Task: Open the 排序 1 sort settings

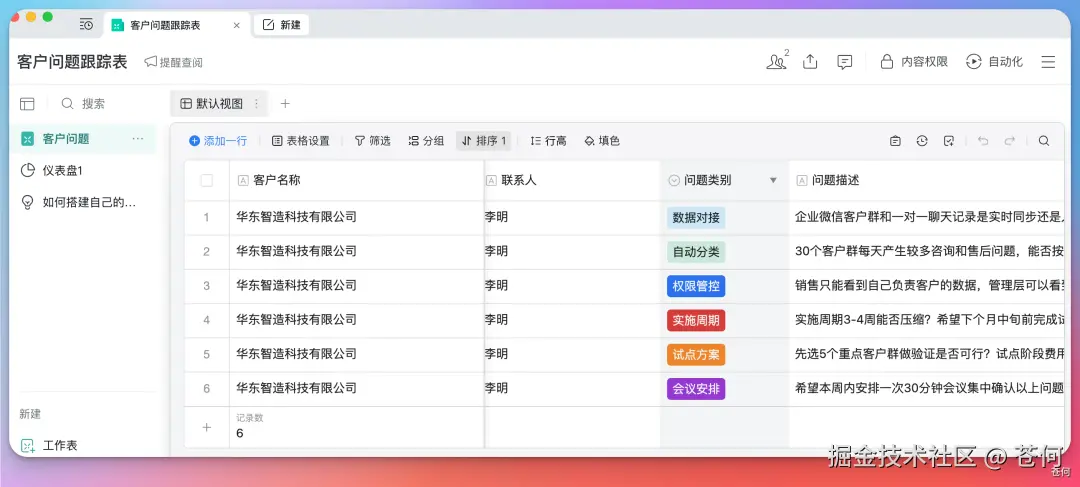Action: pos(484,141)
